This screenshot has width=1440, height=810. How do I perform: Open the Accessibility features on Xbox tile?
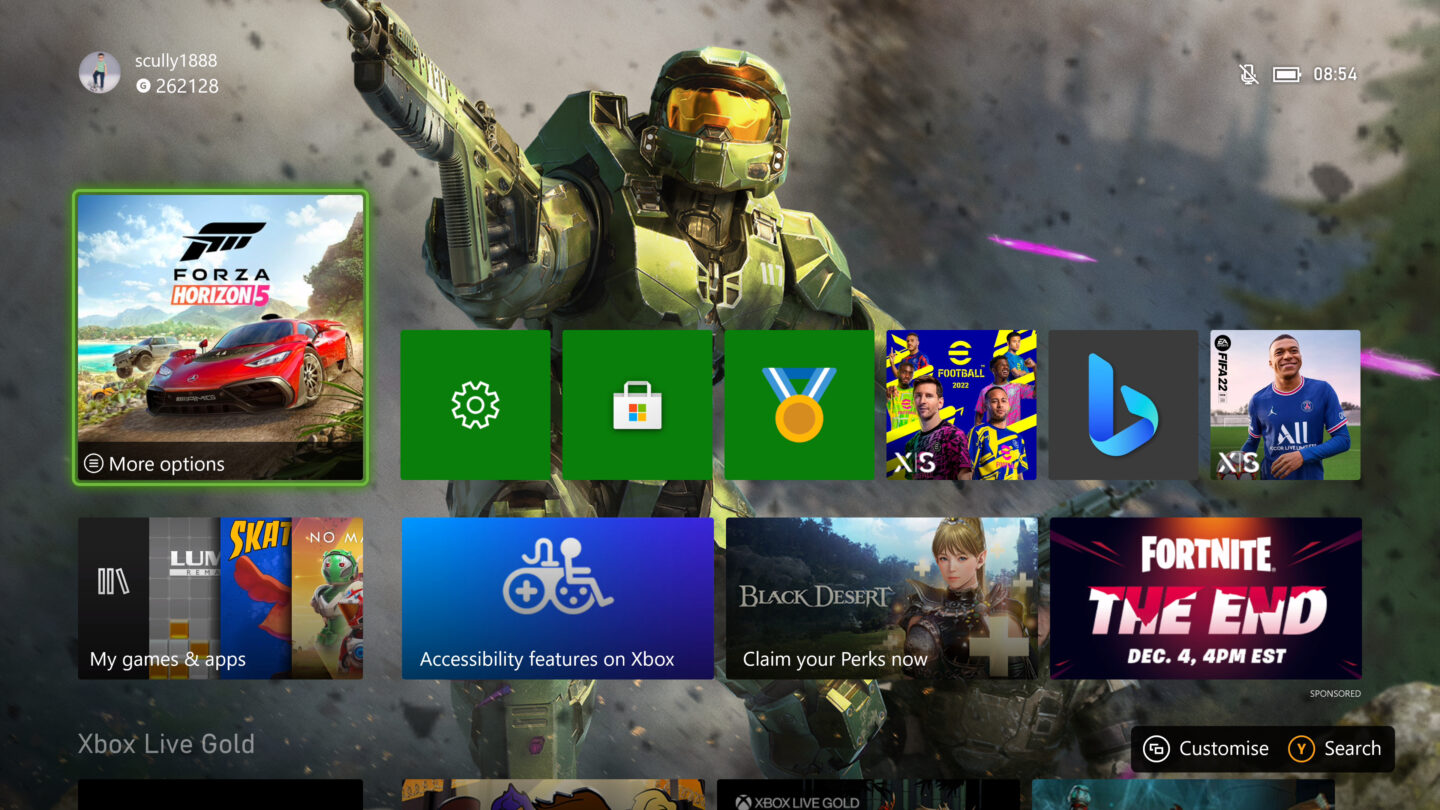coord(557,598)
